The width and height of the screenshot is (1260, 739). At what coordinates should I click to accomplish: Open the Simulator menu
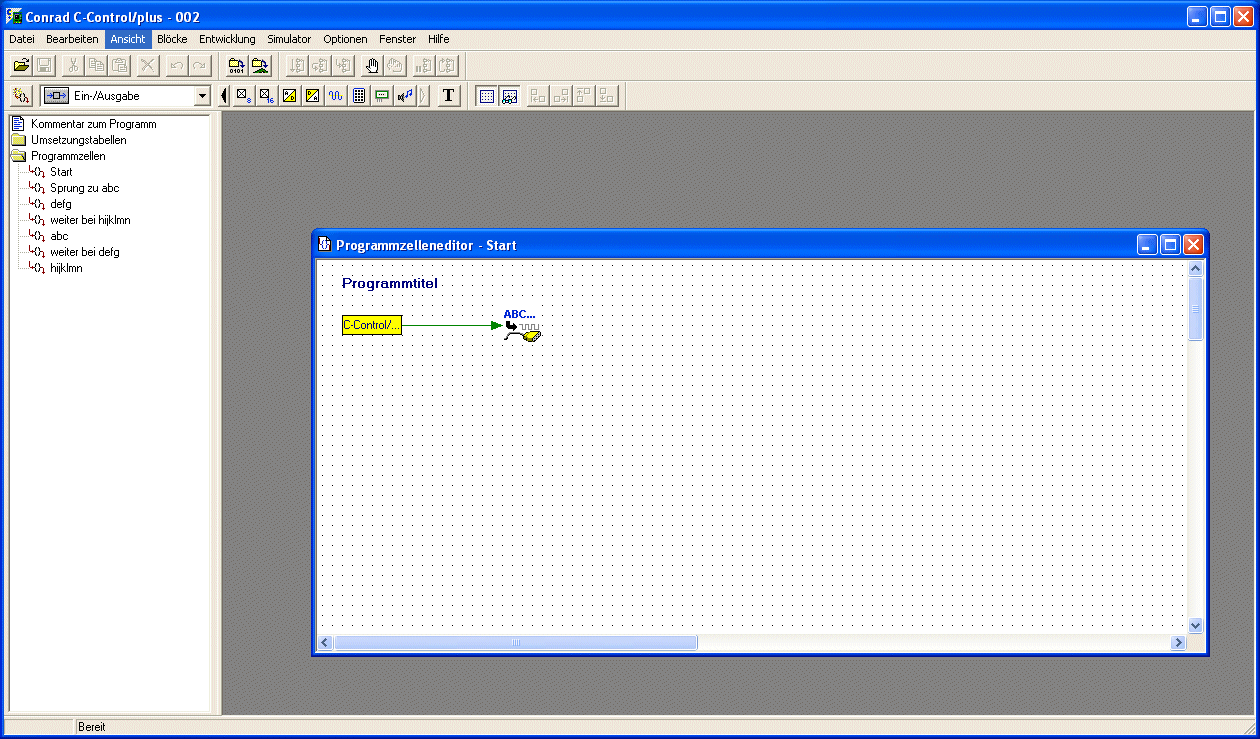pos(289,39)
